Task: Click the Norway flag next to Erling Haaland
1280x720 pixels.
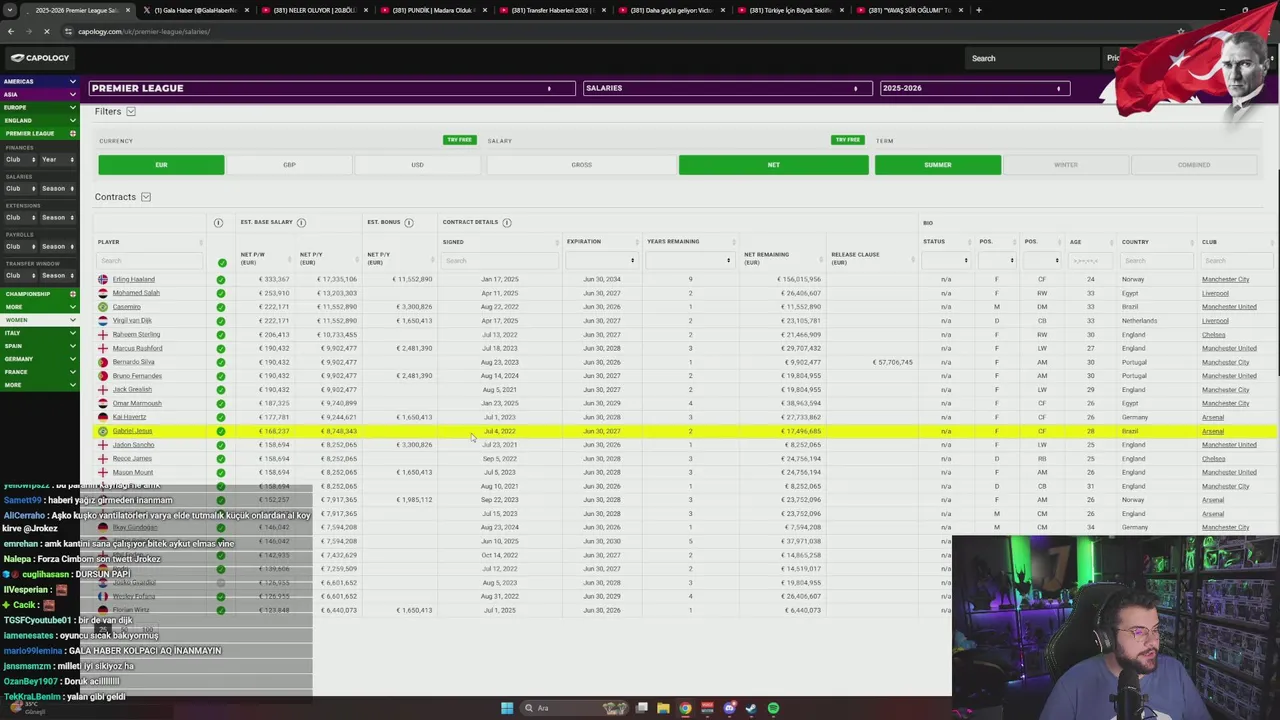Action: 103,280
